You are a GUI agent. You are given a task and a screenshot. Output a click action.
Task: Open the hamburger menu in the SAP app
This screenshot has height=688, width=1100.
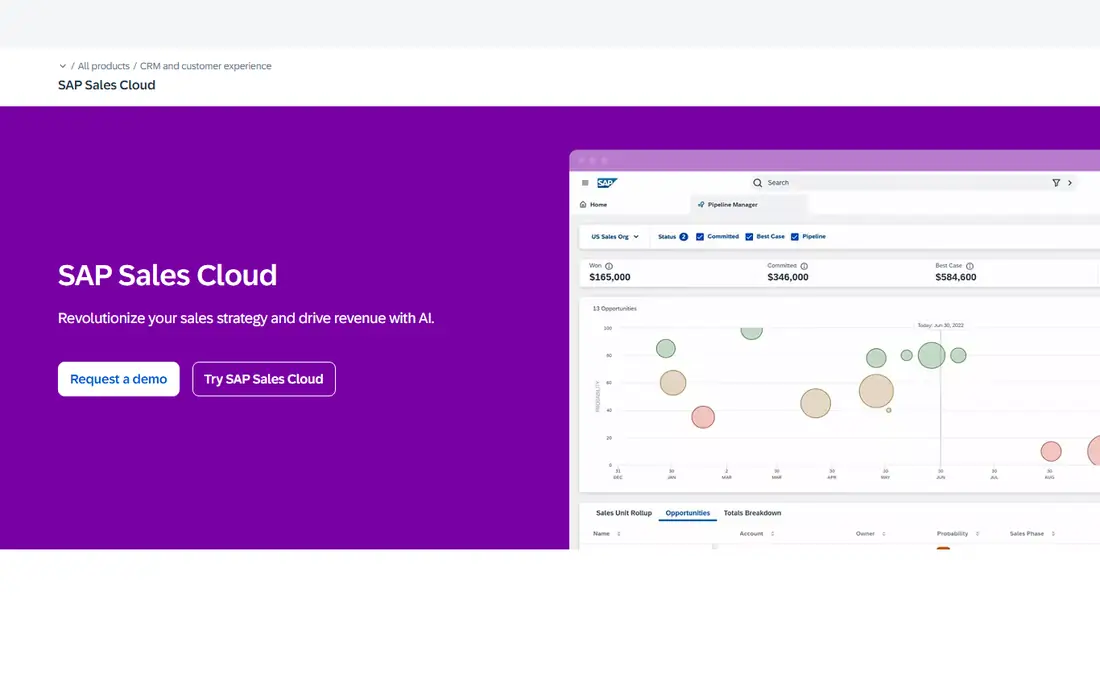pos(585,182)
